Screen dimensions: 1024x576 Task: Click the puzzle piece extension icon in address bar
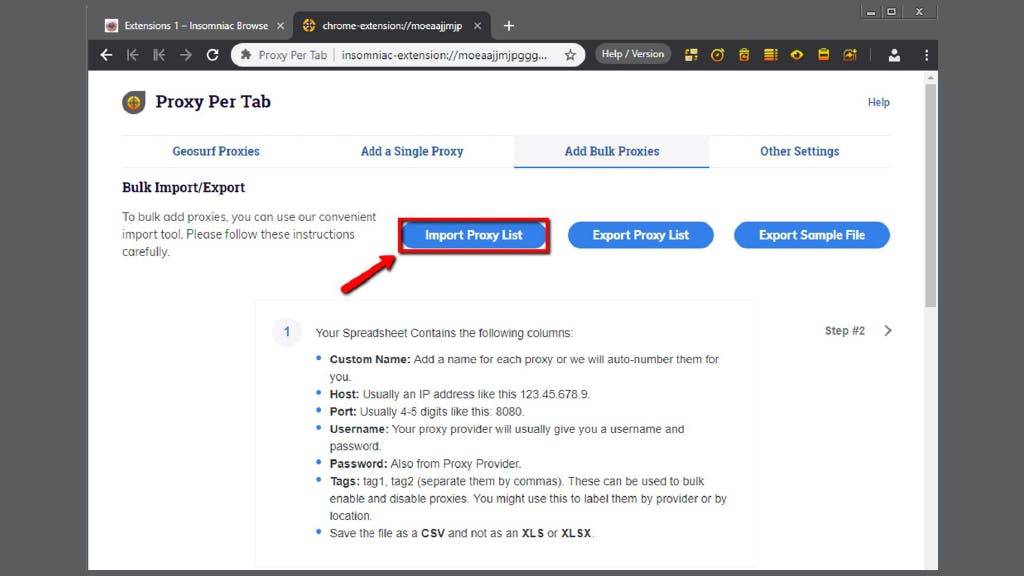(246, 55)
